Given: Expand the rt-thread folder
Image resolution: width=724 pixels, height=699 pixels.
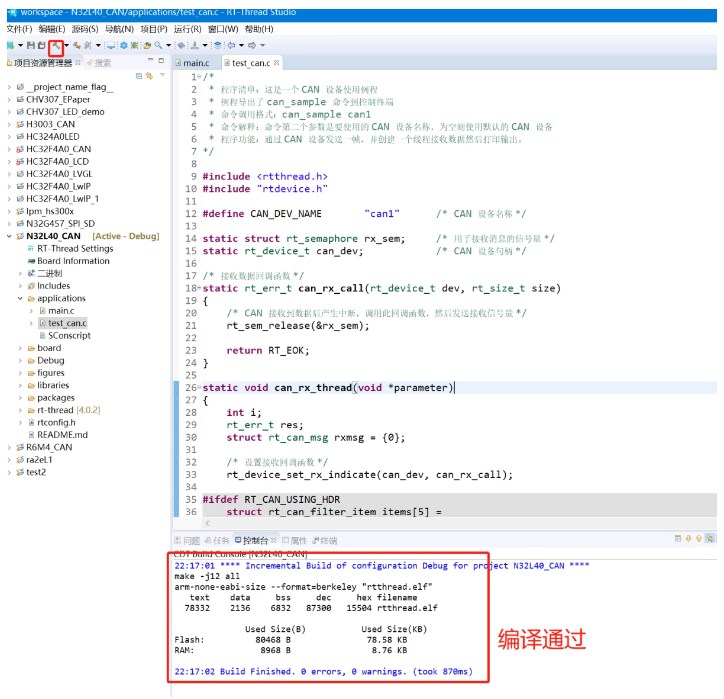Looking at the screenshot, I should coord(20,410).
